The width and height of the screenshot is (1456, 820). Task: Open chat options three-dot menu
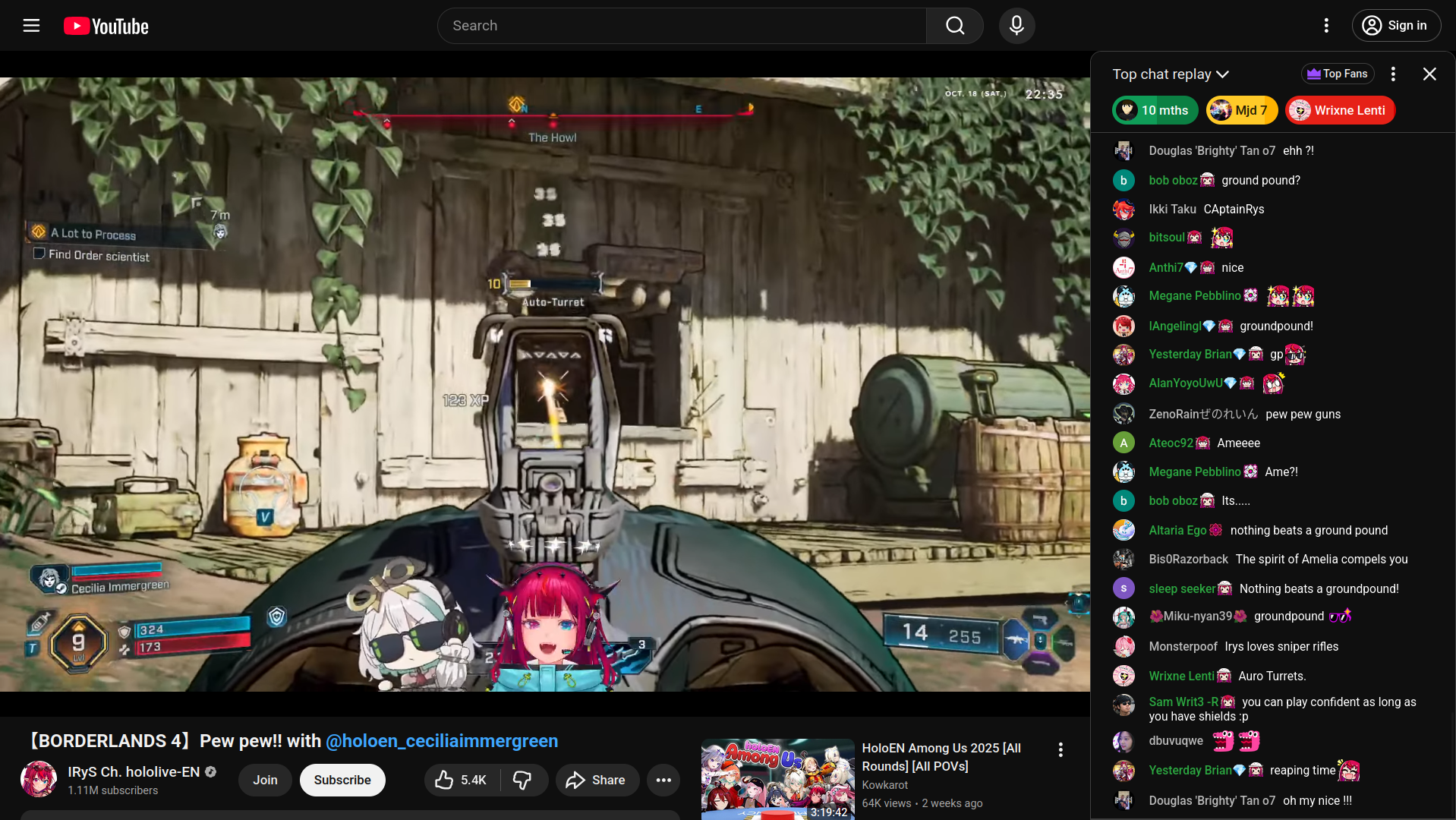[x=1393, y=74]
